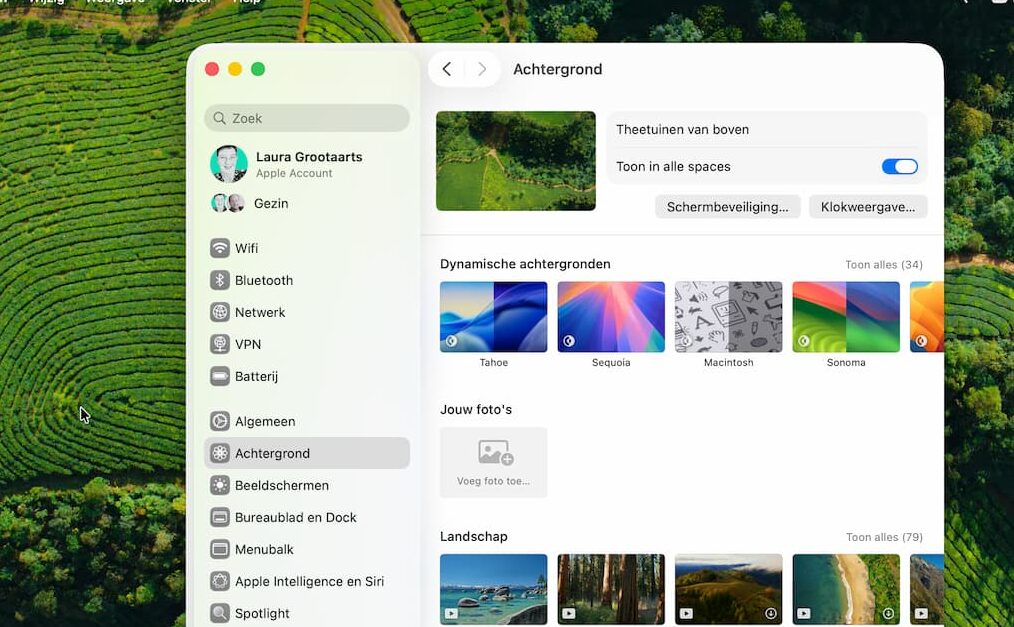
Task: Disable the Toon in alle spaces switch
Action: click(899, 167)
